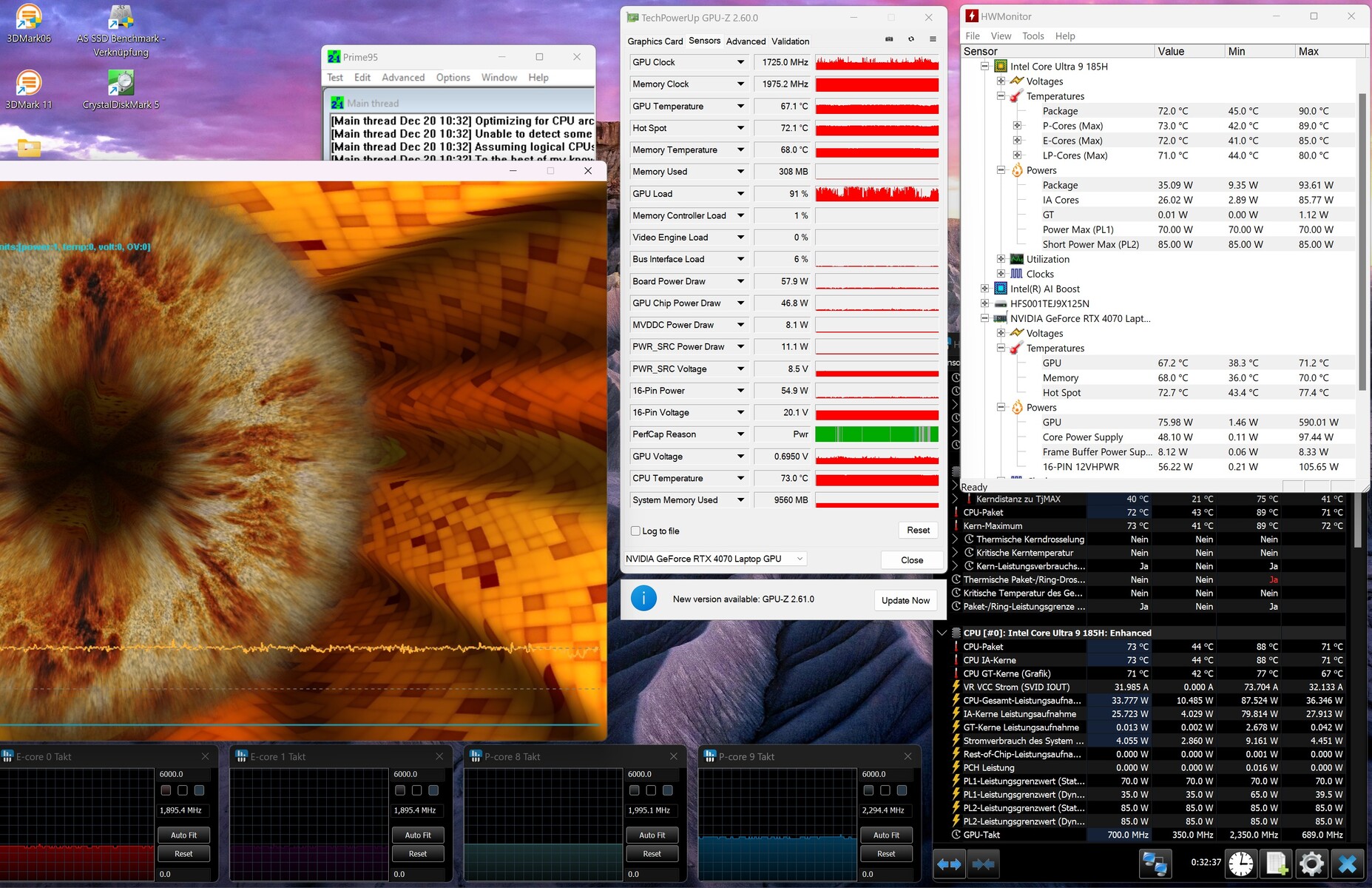Toggle the first color box in E-core 0 Takt
The image size is (1372, 888).
166,790
